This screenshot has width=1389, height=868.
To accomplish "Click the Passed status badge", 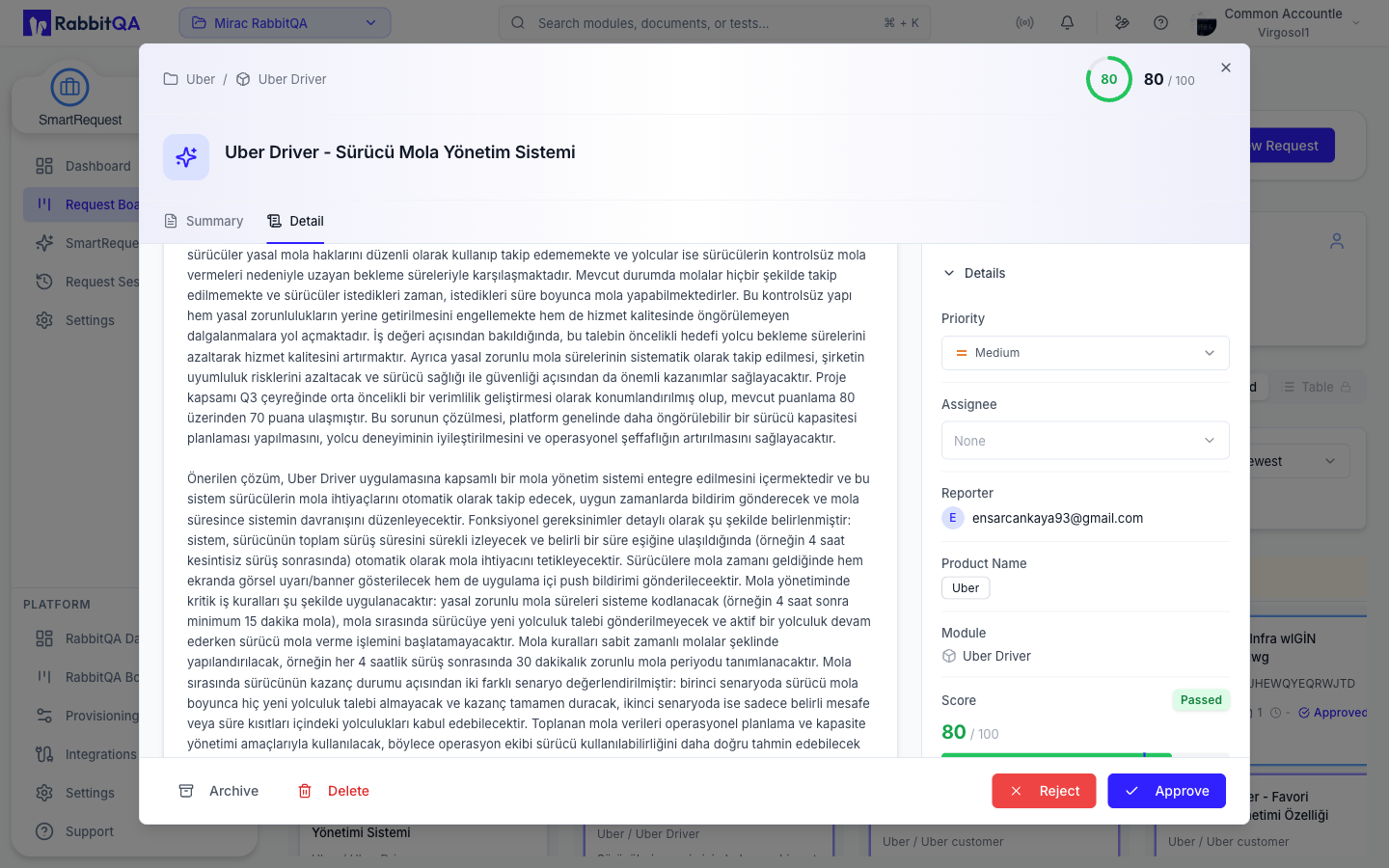I will (1201, 700).
